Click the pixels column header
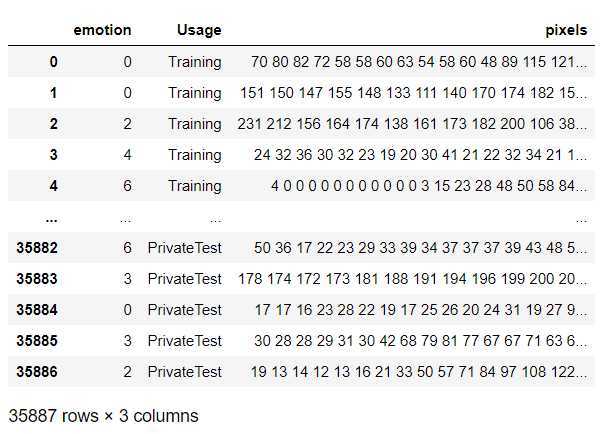The height and width of the screenshot is (434, 613). [x=565, y=30]
